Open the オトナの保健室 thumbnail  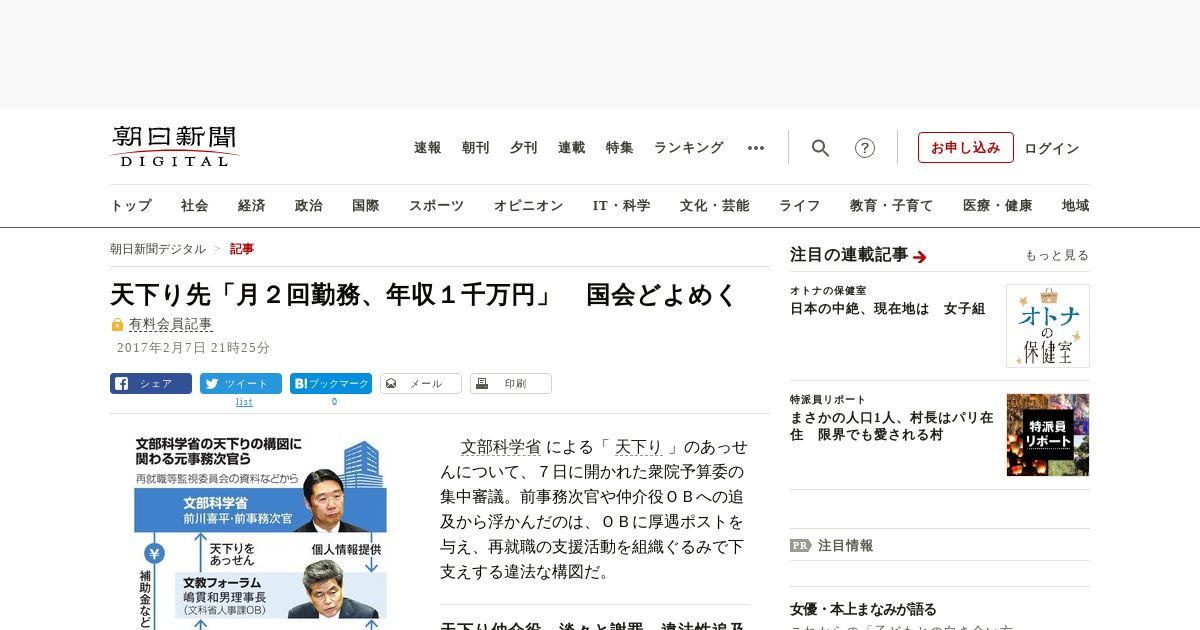pyautogui.click(x=1048, y=326)
